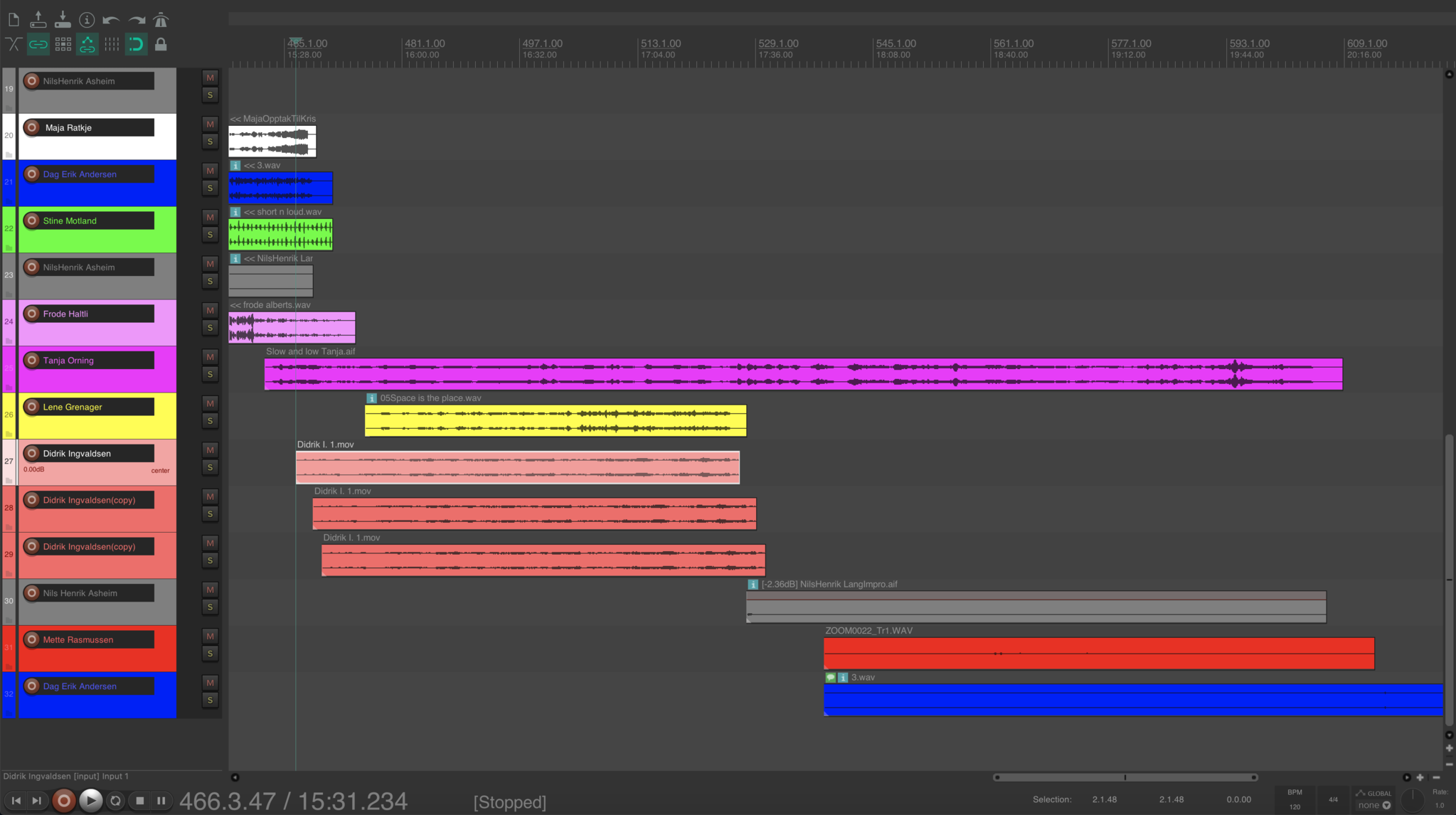Toggle the Metronome icon
1456x815 pixels.
(x=161, y=20)
